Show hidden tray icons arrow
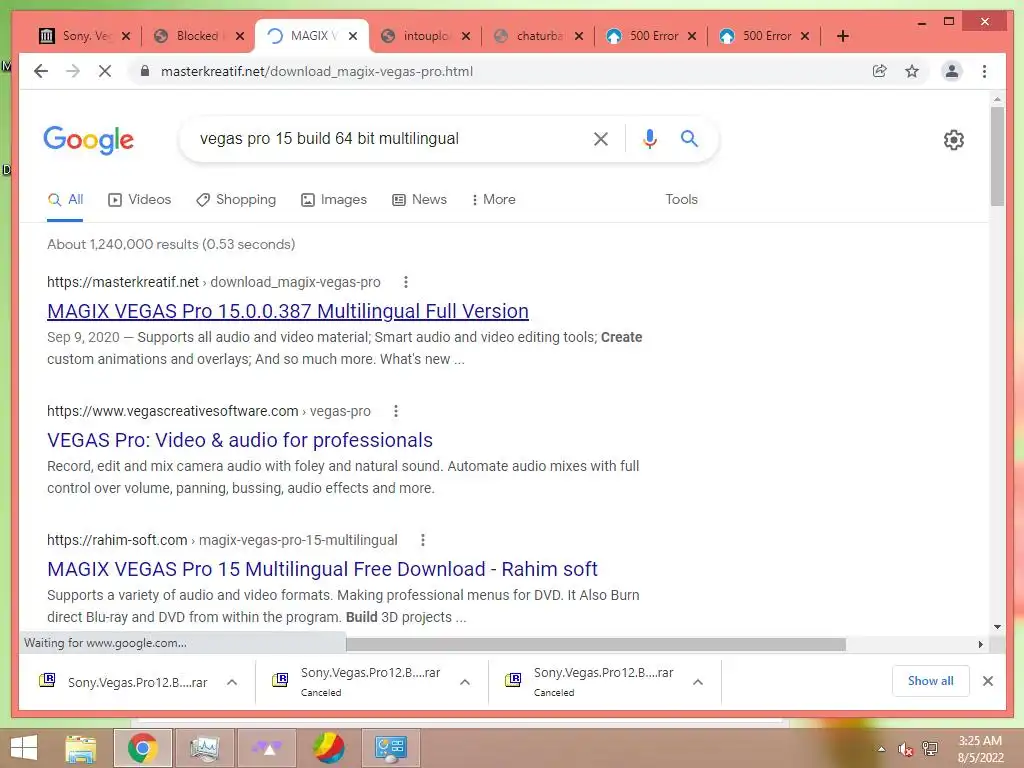Viewport: 1024px width, 768px height. point(881,749)
